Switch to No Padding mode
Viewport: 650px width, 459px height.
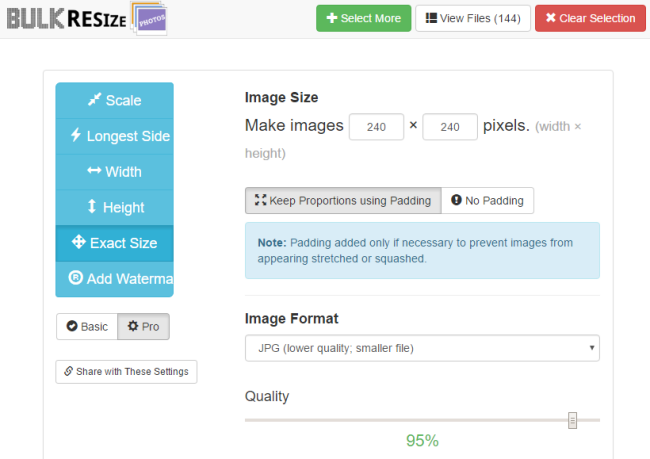coord(488,201)
